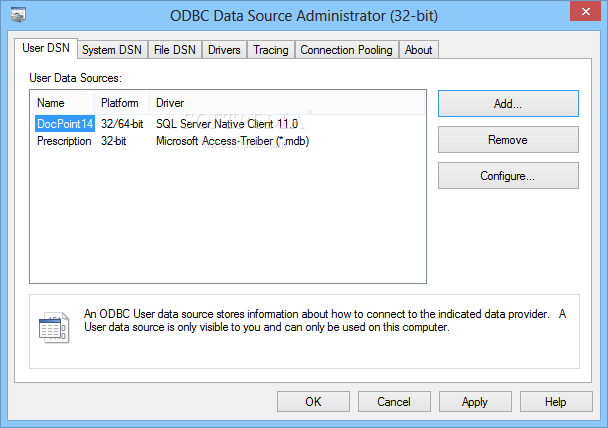Go to the Drivers tab
The image size is (608, 428).
point(224,50)
